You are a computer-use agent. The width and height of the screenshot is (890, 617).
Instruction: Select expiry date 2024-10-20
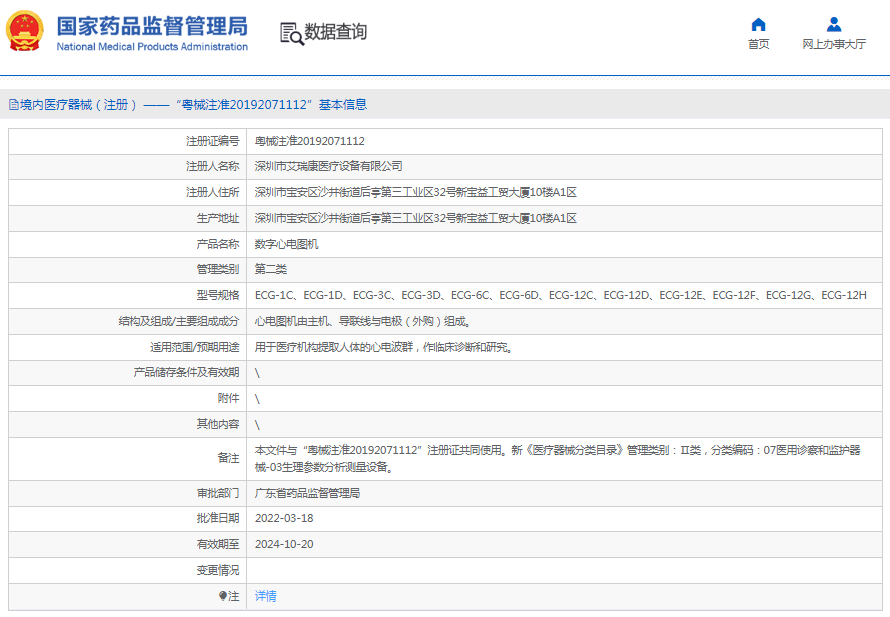[284, 544]
